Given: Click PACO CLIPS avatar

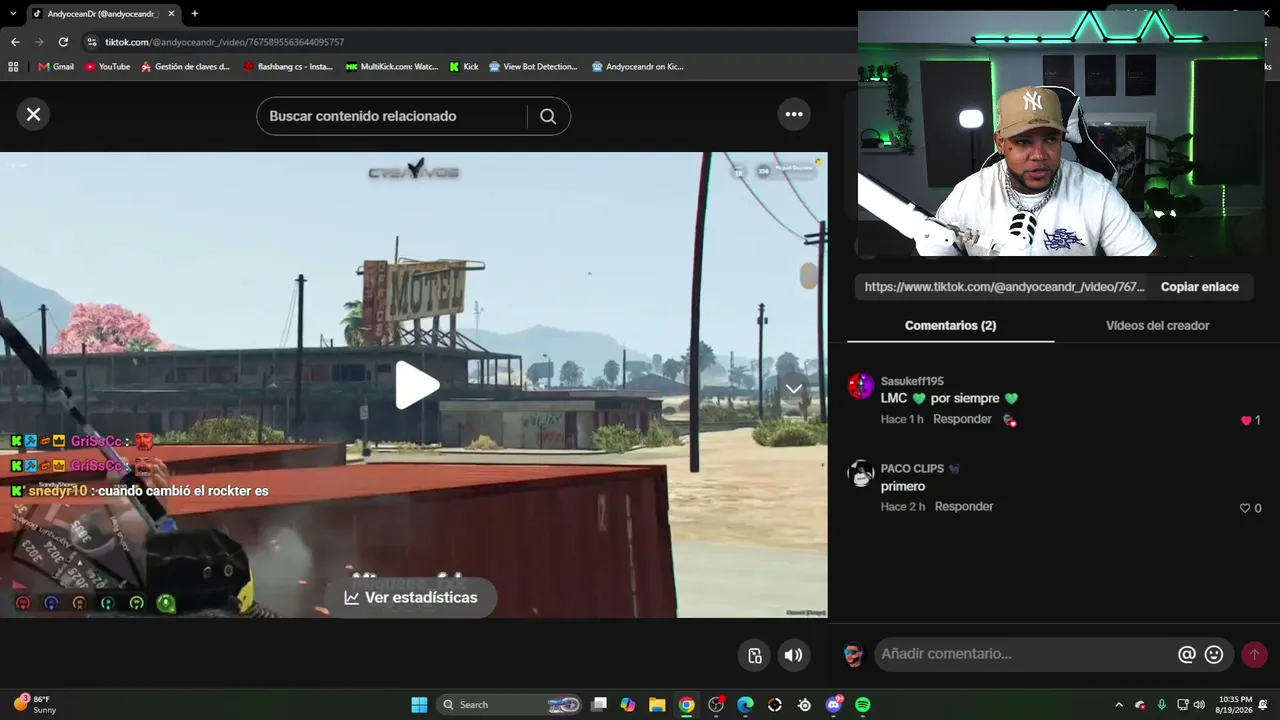Looking at the screenshot, I should coord(861,473).
